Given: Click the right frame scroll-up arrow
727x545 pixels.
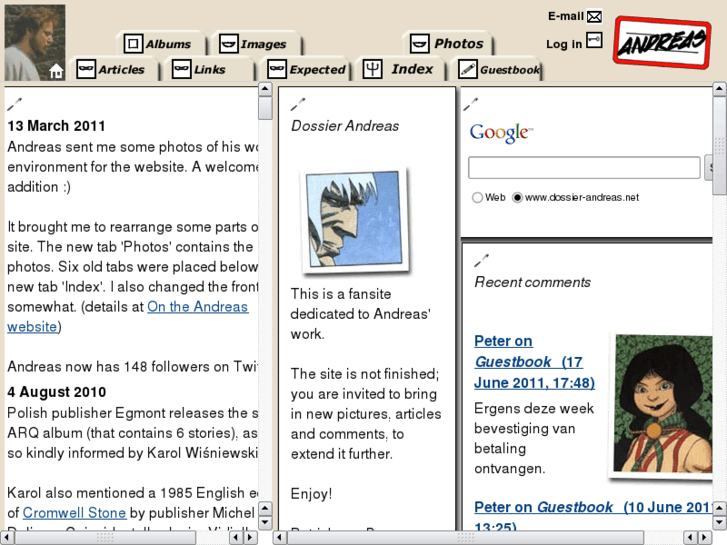Looking at the screenshot, I should (x=719, y=89).
